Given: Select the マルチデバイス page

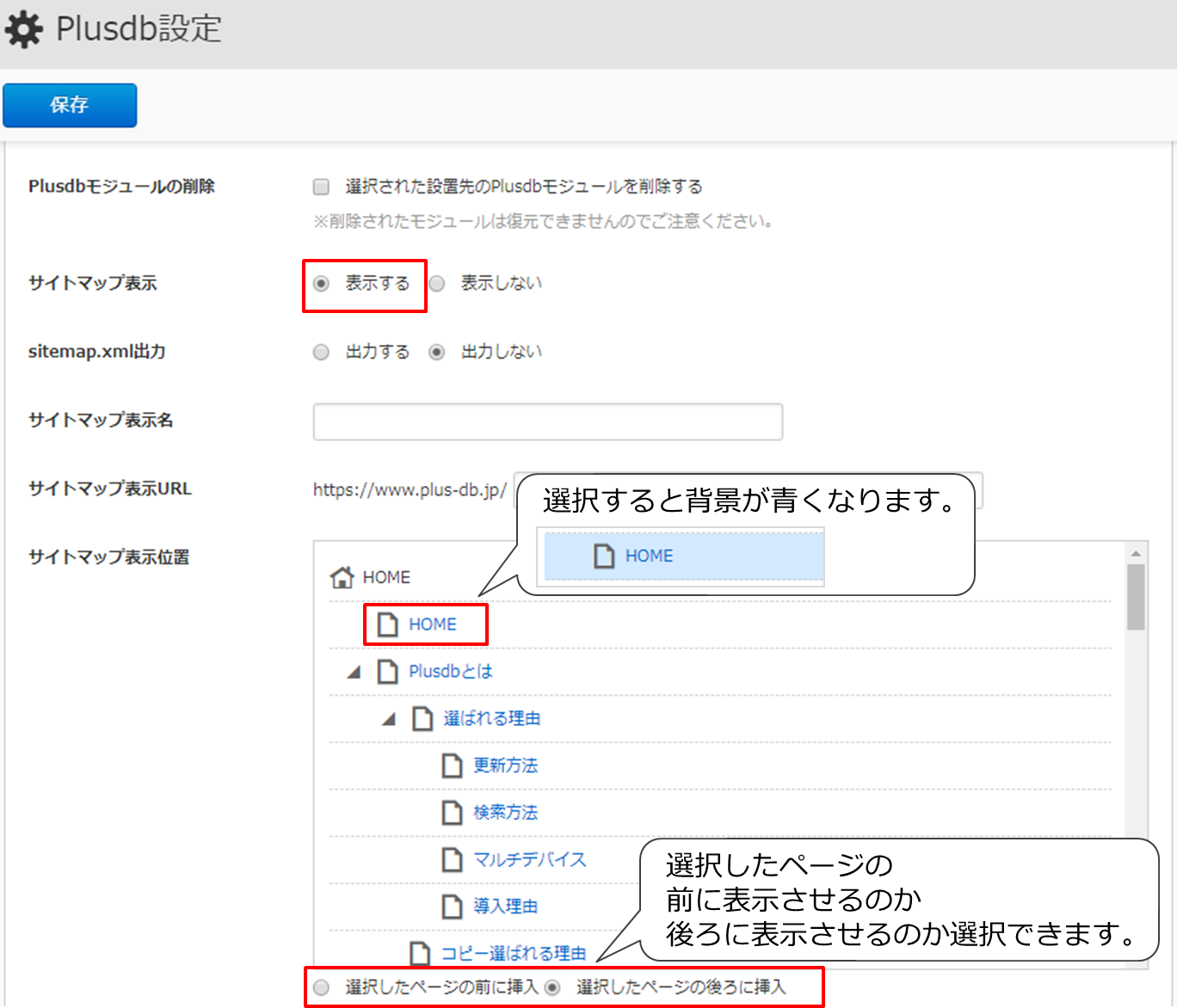Looking at the screenshot, I should [x=530, y=859].
